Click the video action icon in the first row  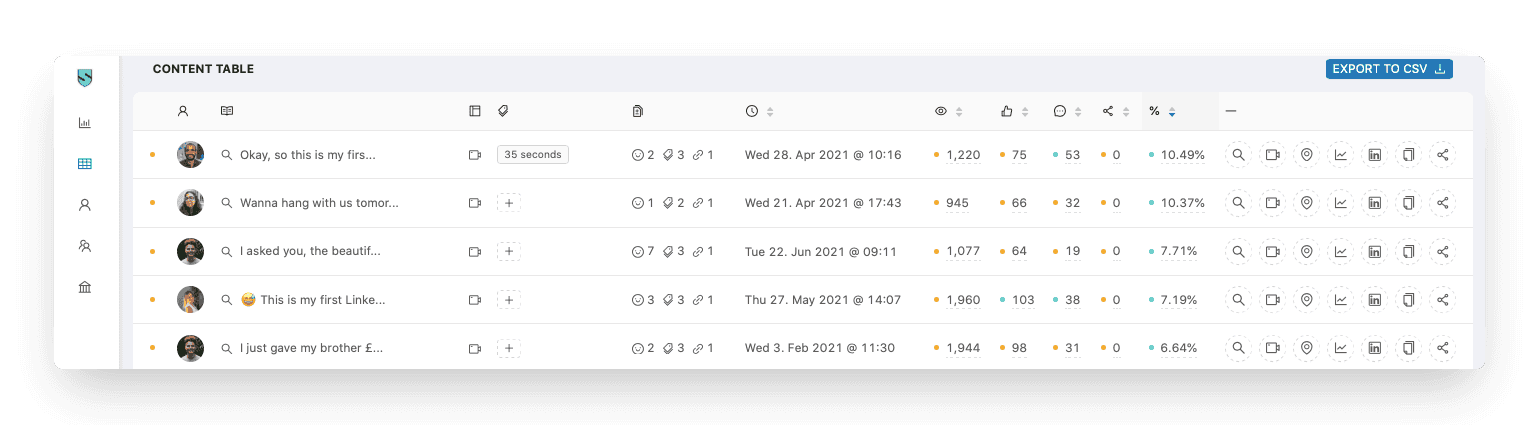(x=1272, y=155)
